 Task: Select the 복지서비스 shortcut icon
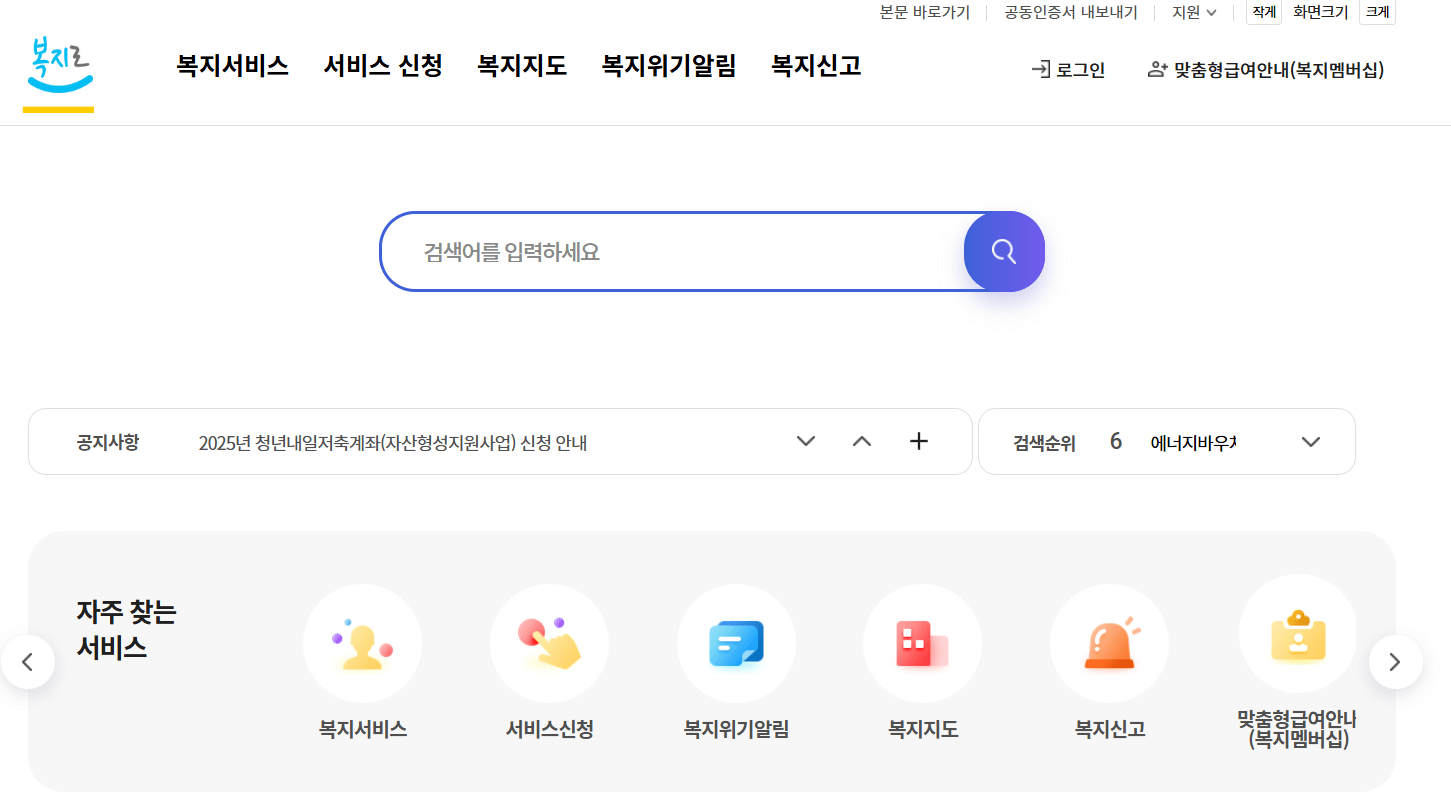[x=362, y=643]
